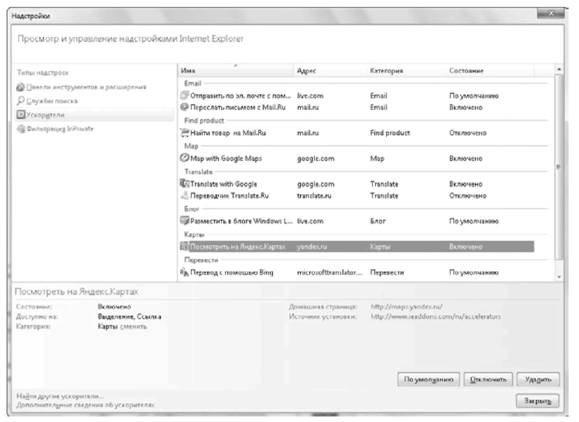The height and width of the screenshot is (422, 579).
Task: Click the Map with Google Maps icon
Action: pyautogui.click(x=184, y=158)
